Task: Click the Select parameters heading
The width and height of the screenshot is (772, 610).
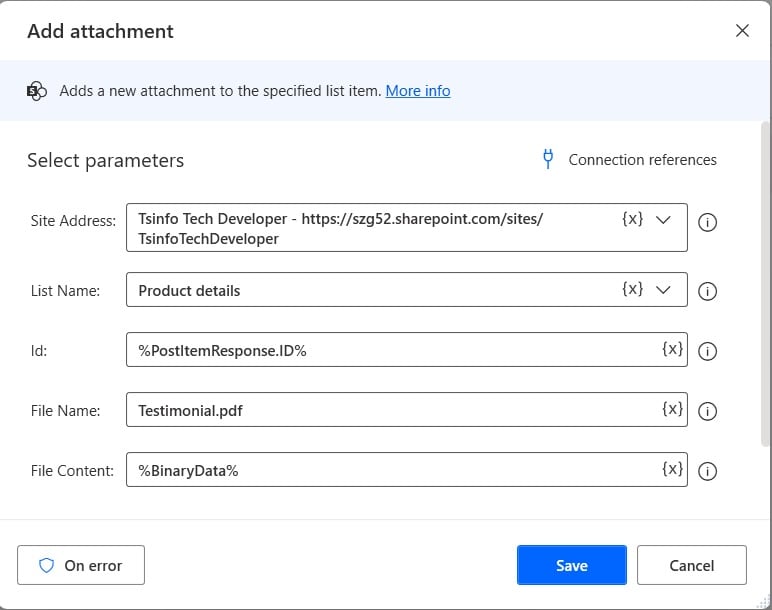Action: click(105, 161)
